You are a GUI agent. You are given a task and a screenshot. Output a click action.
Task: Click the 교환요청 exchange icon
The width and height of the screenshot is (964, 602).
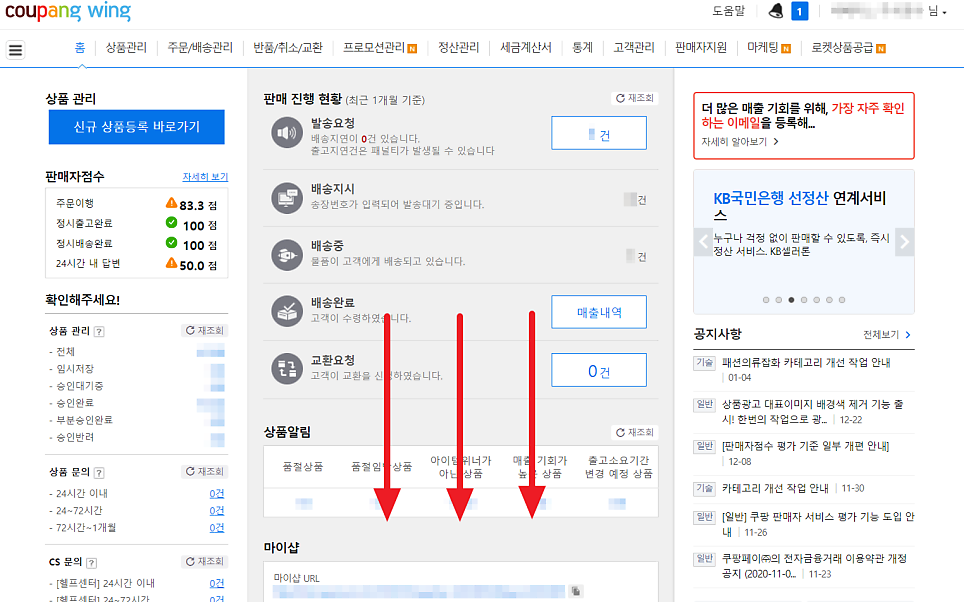(287, 369)
